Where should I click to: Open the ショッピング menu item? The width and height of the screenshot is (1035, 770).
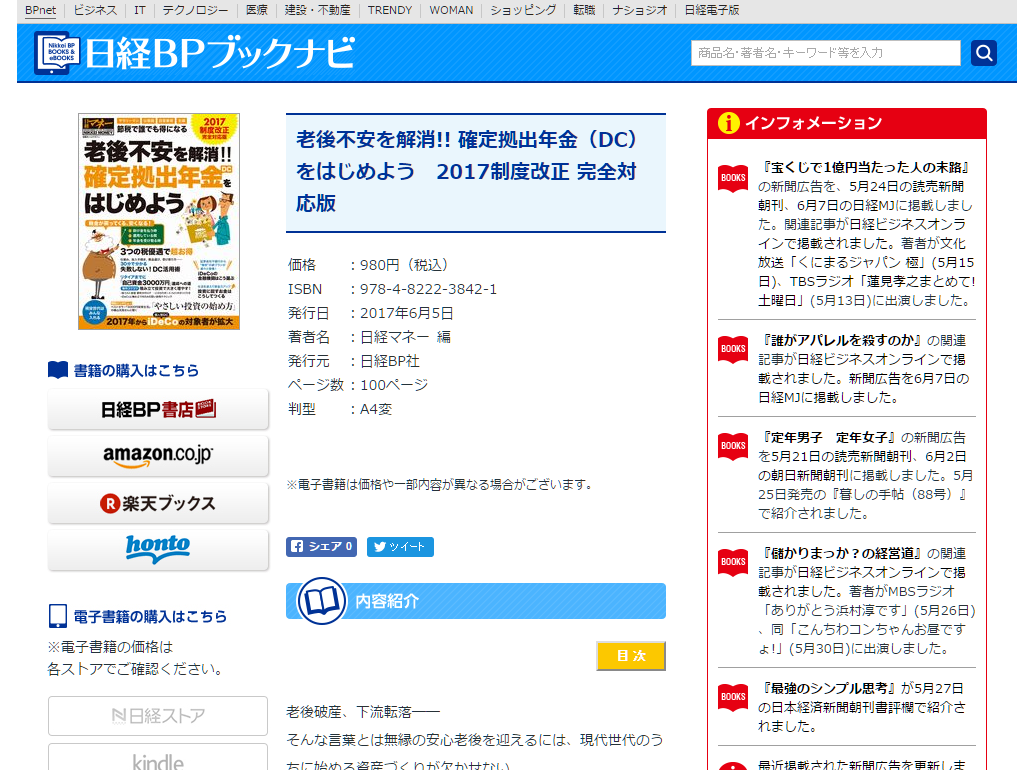point(523,11)
